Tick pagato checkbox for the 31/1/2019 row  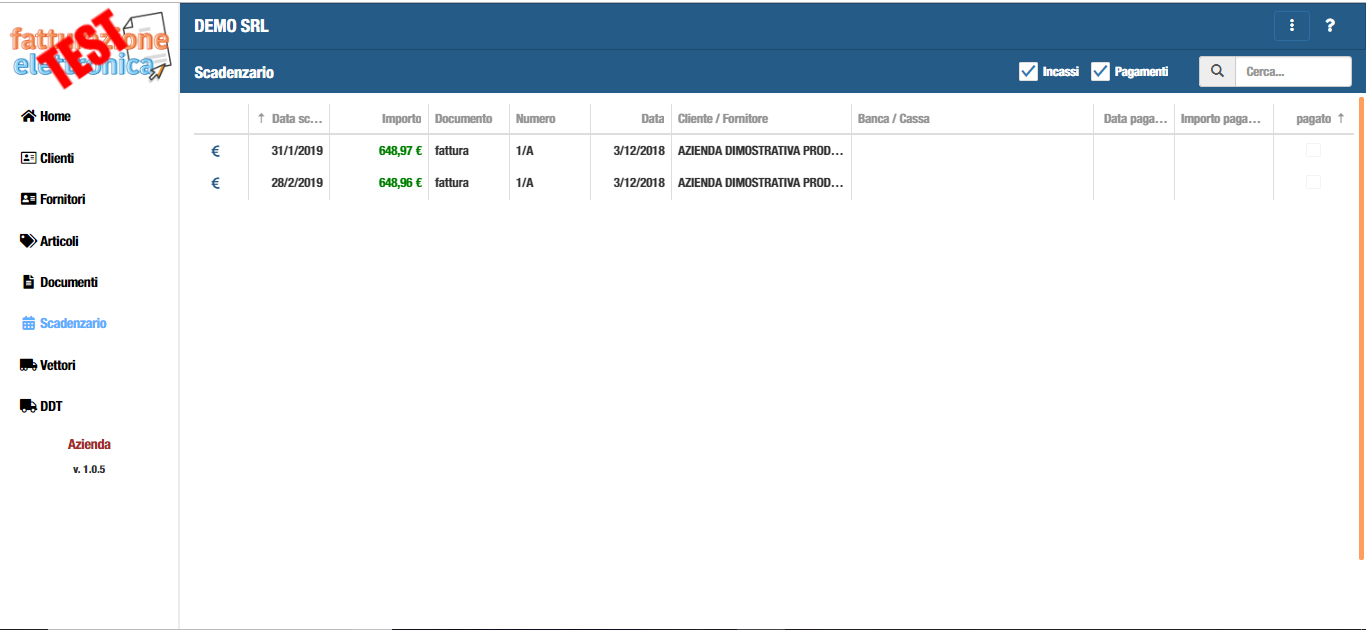(x=1313, y=150)
